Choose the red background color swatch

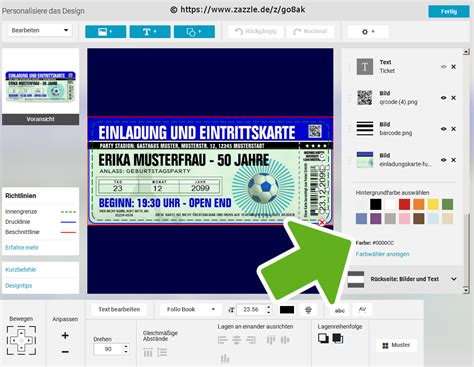[x=404, y=204]
